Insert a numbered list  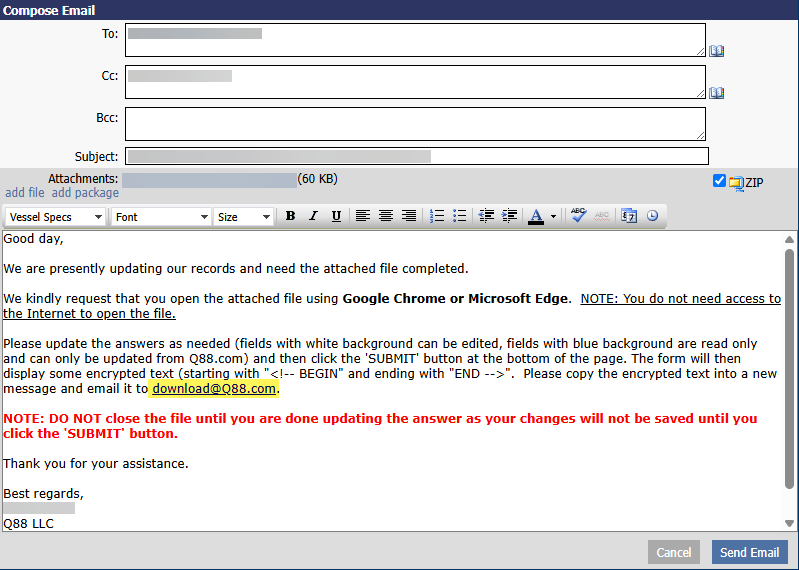437,216
